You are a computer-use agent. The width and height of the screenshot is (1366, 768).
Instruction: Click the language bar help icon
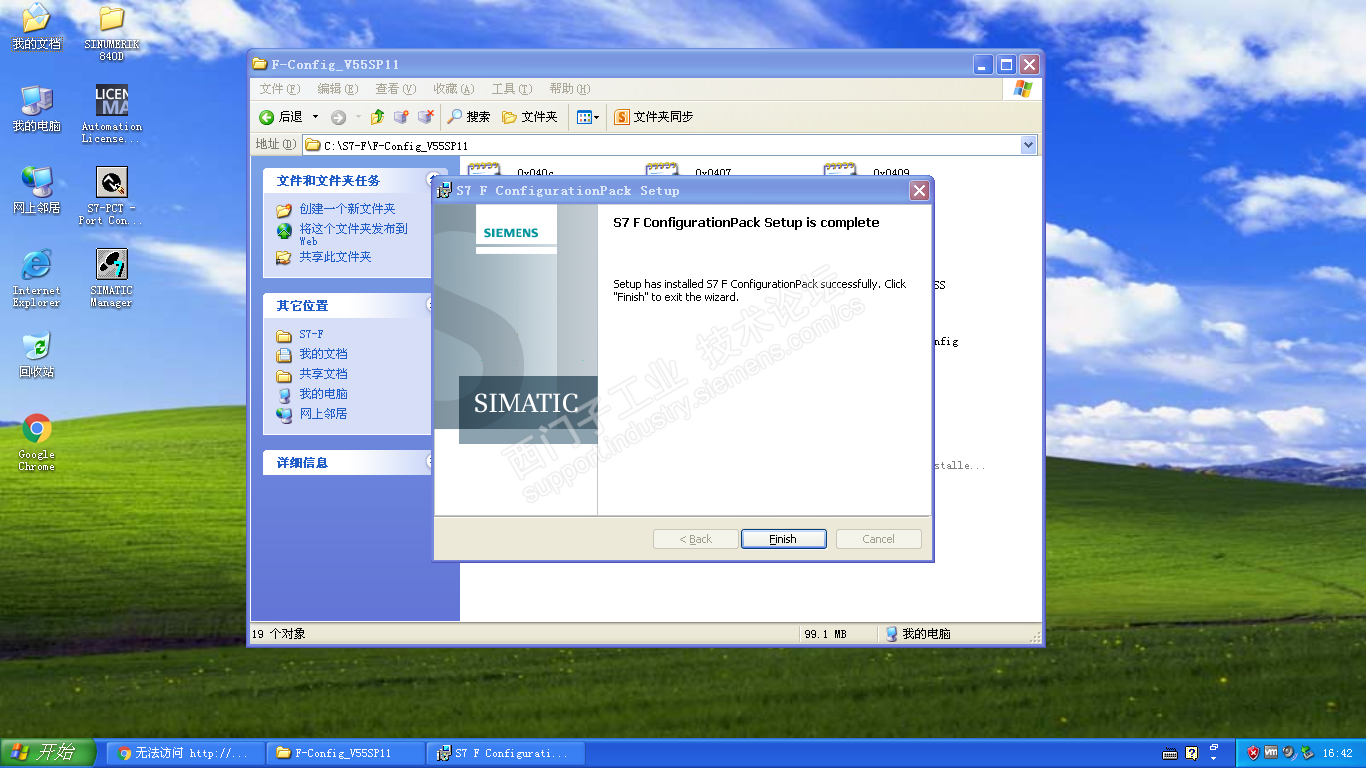coord(1191,753)
